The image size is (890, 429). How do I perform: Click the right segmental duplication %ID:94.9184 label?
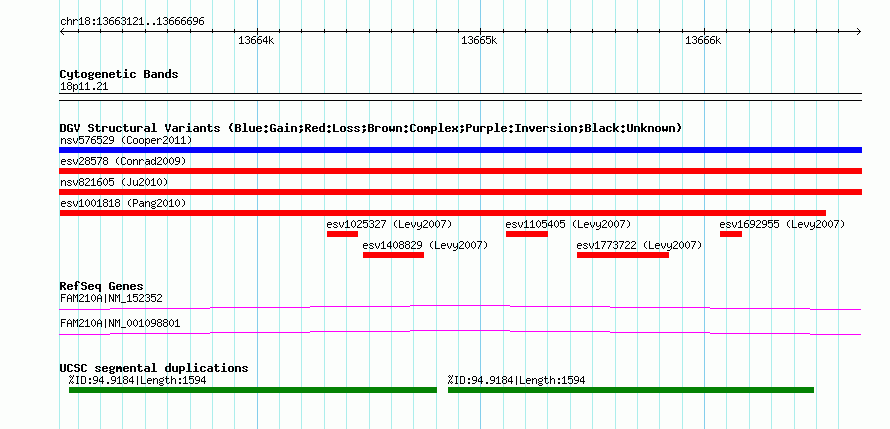pyautogui.click(x=516, y=380)
